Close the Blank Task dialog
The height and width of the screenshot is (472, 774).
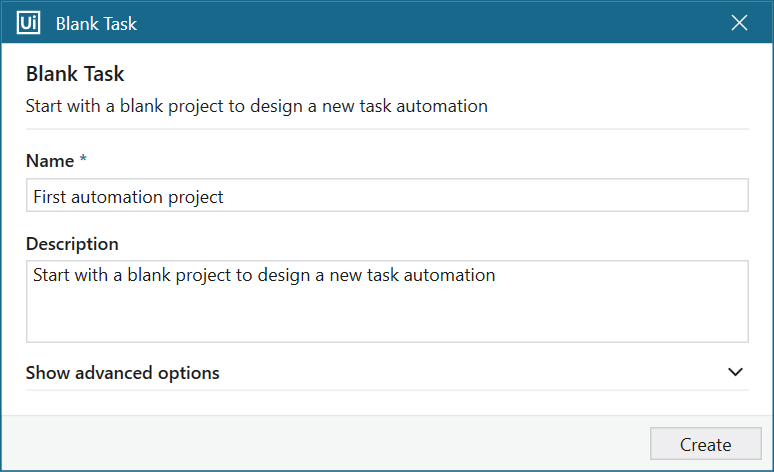click(x=740, y=23)
